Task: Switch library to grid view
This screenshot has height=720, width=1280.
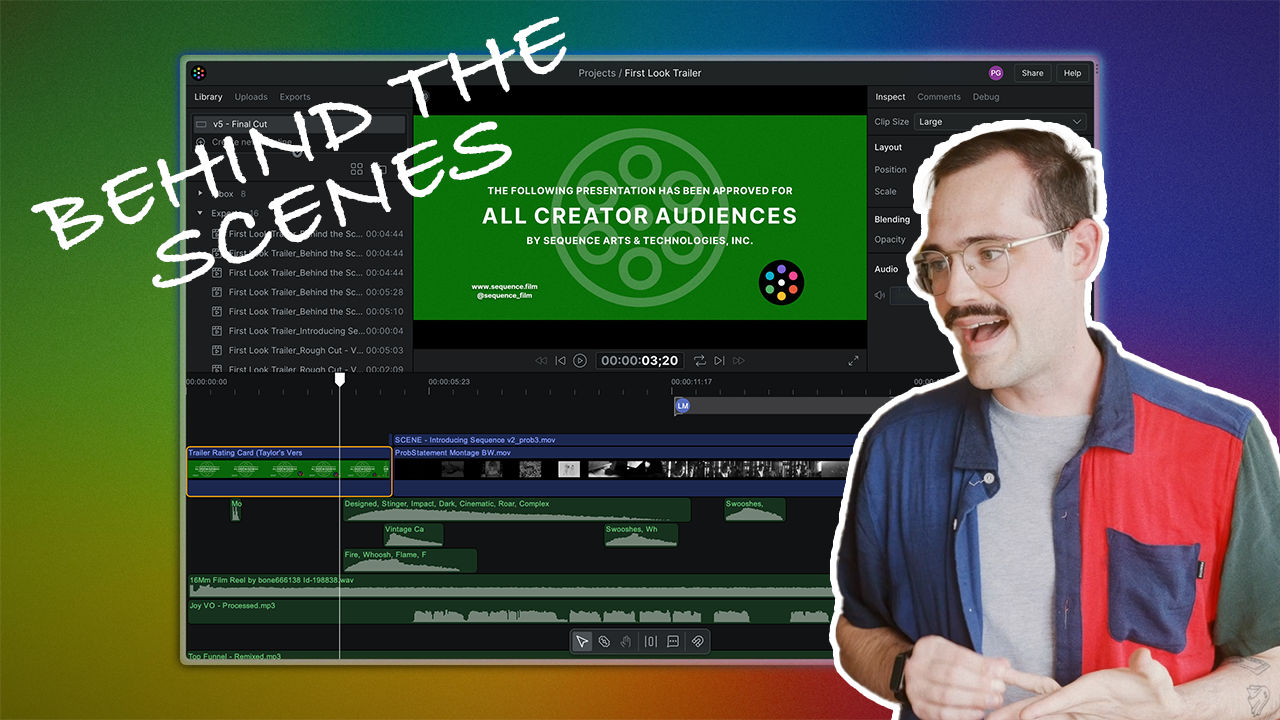Action: [356, 170]
